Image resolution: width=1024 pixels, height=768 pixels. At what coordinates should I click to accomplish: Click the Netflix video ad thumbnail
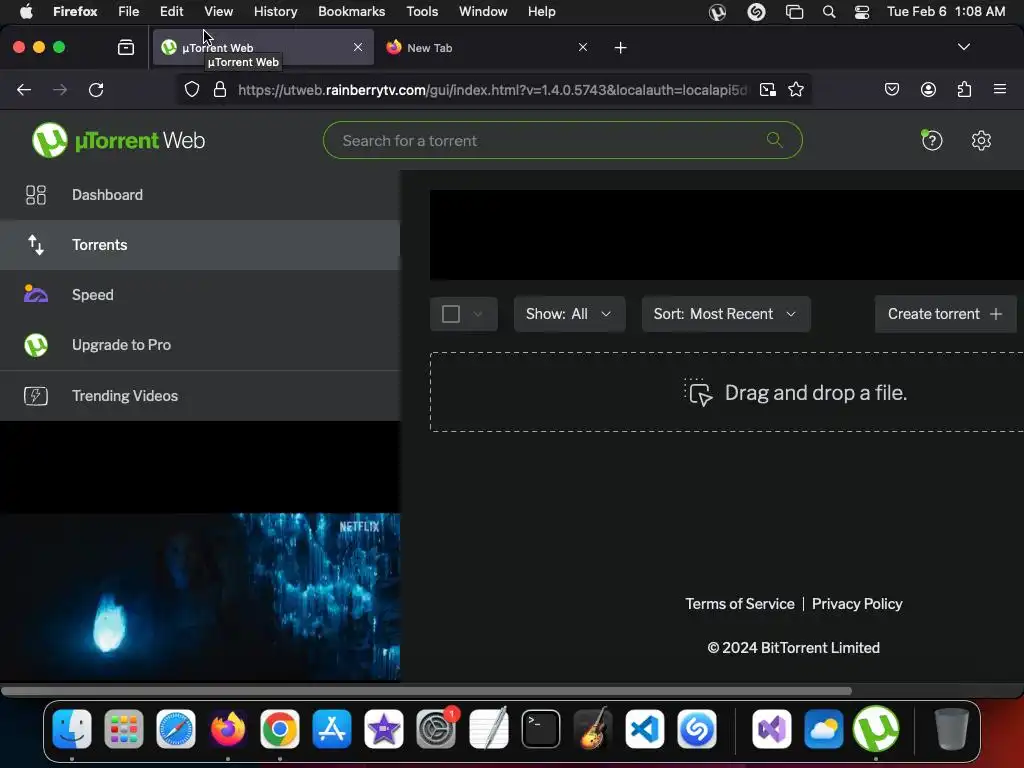tap(200, 596)
